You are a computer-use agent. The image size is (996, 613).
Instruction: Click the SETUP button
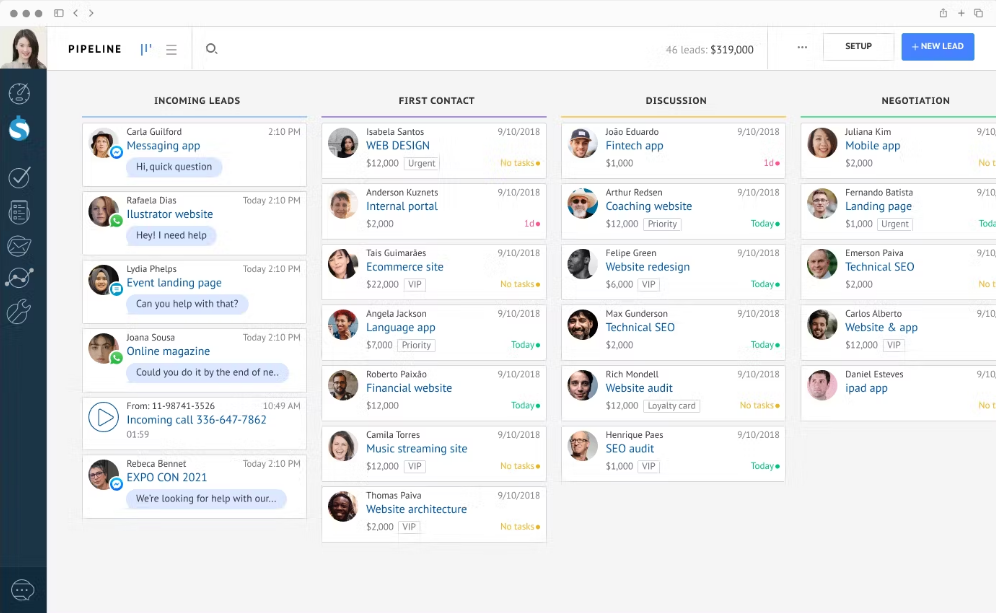858,47
